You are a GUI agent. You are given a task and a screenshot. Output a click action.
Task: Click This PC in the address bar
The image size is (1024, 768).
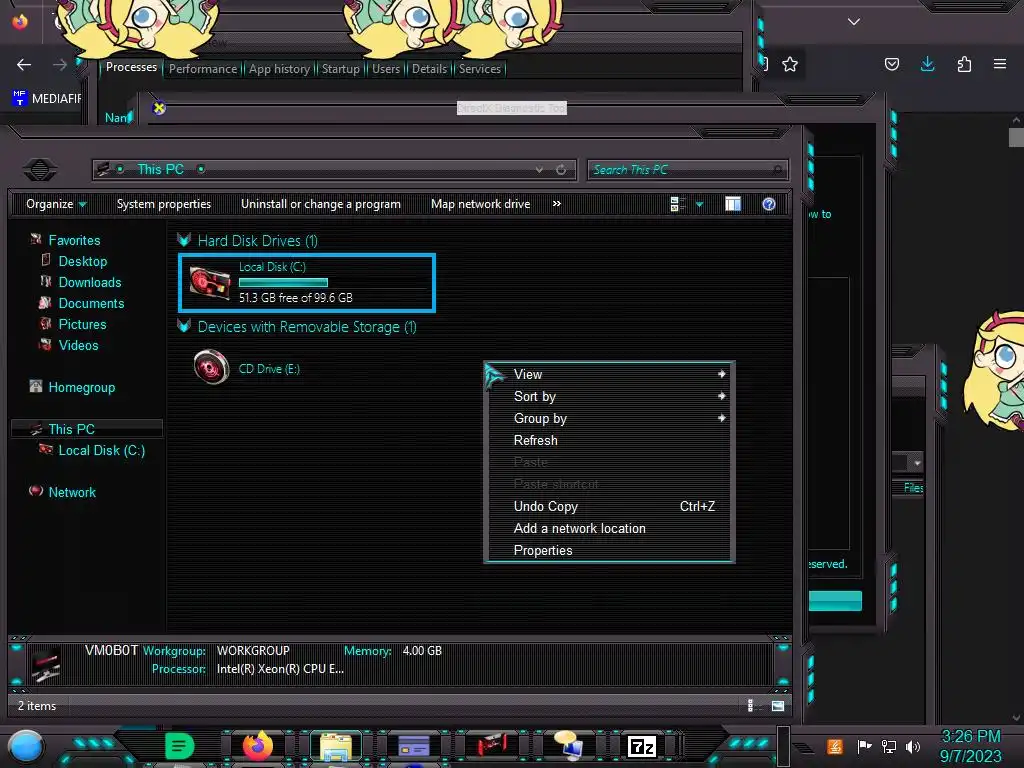161,169
